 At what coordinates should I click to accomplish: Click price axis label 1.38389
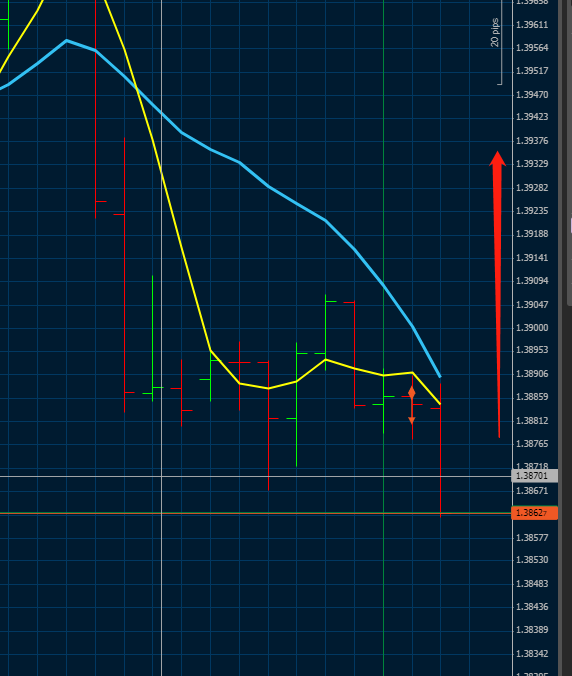[x=532, y=630]
